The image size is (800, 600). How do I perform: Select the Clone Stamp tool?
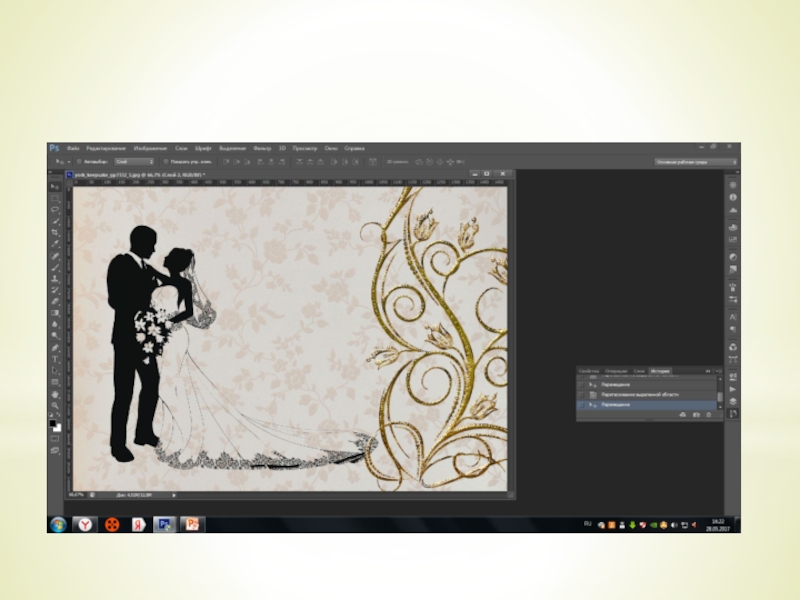coord(55,279)
